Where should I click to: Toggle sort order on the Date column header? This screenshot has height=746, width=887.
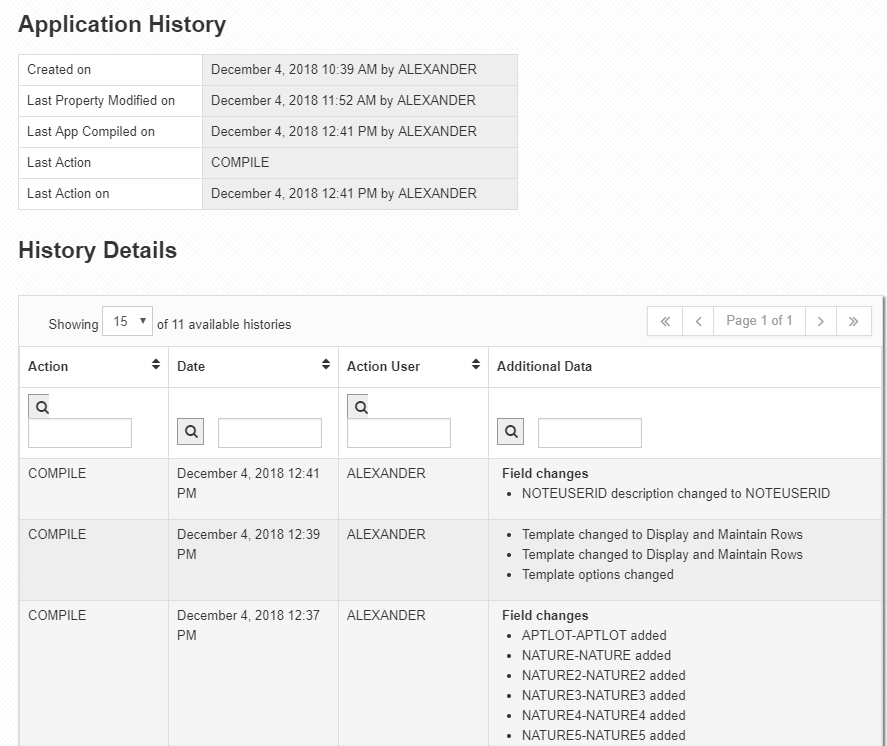(189, 366)
